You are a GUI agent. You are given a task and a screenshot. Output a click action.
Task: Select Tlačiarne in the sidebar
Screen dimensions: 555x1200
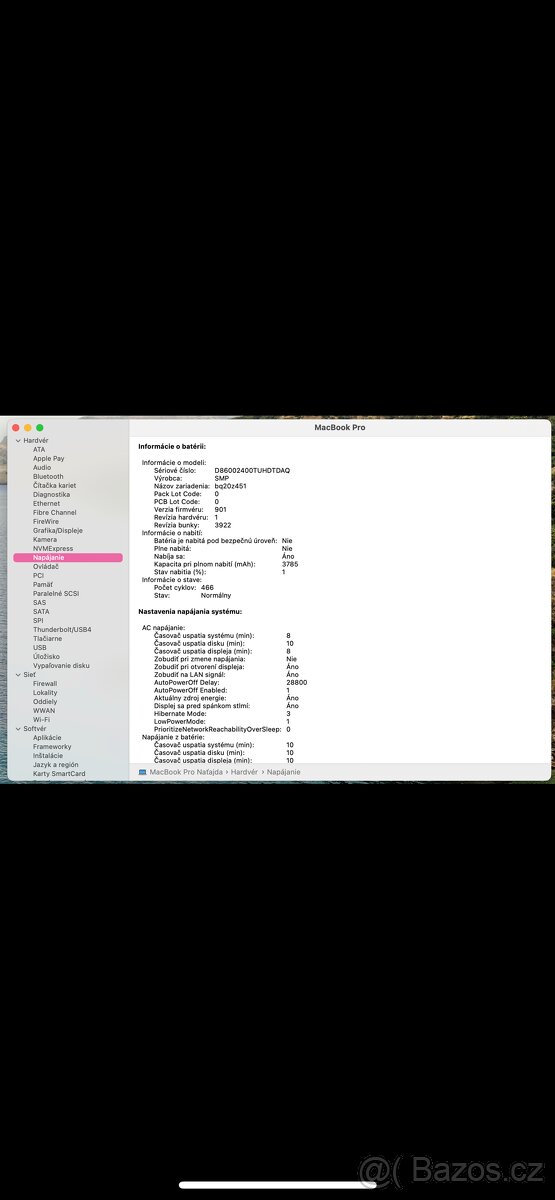47,639
